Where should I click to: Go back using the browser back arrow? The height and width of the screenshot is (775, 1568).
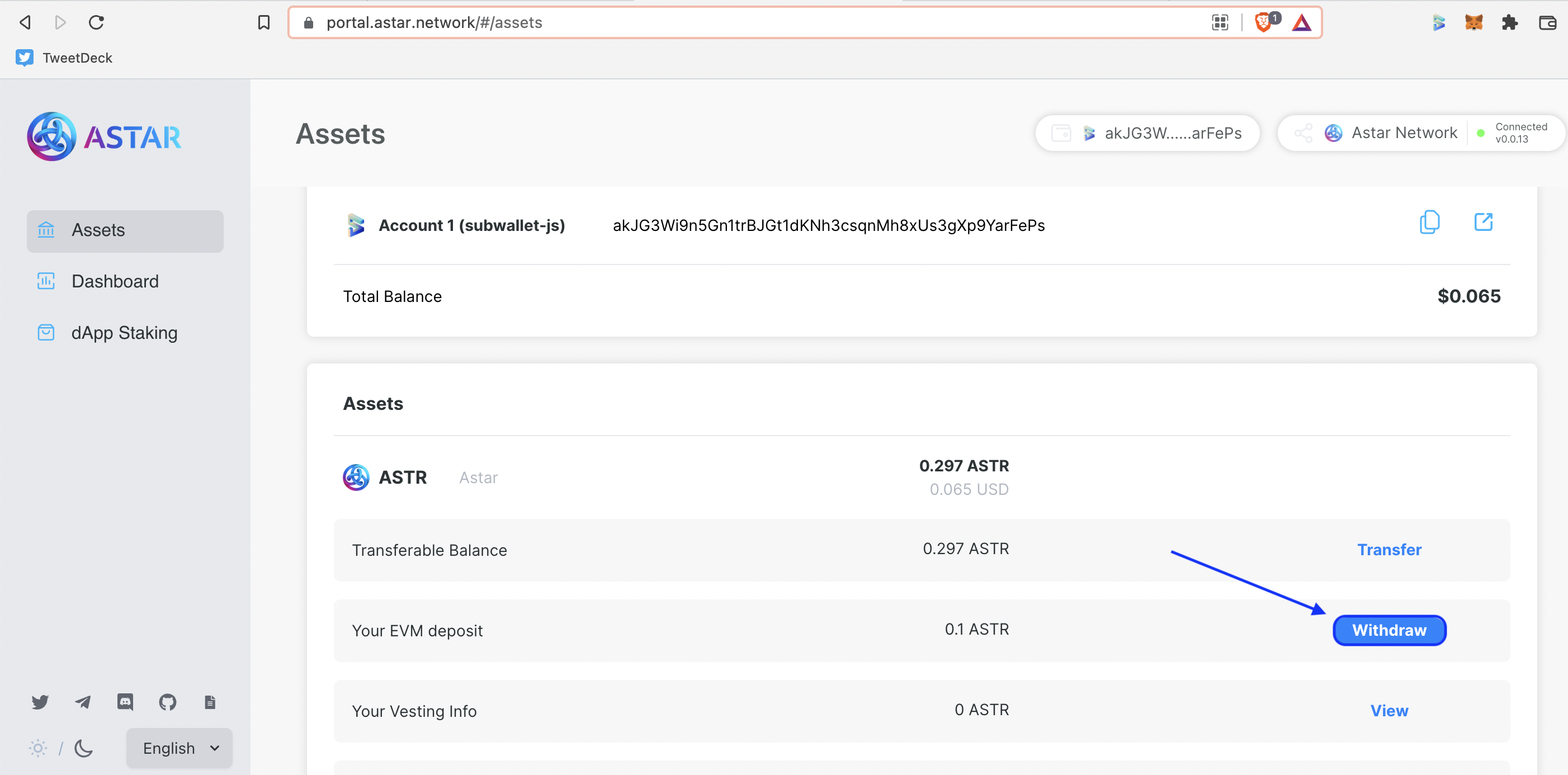25,22
